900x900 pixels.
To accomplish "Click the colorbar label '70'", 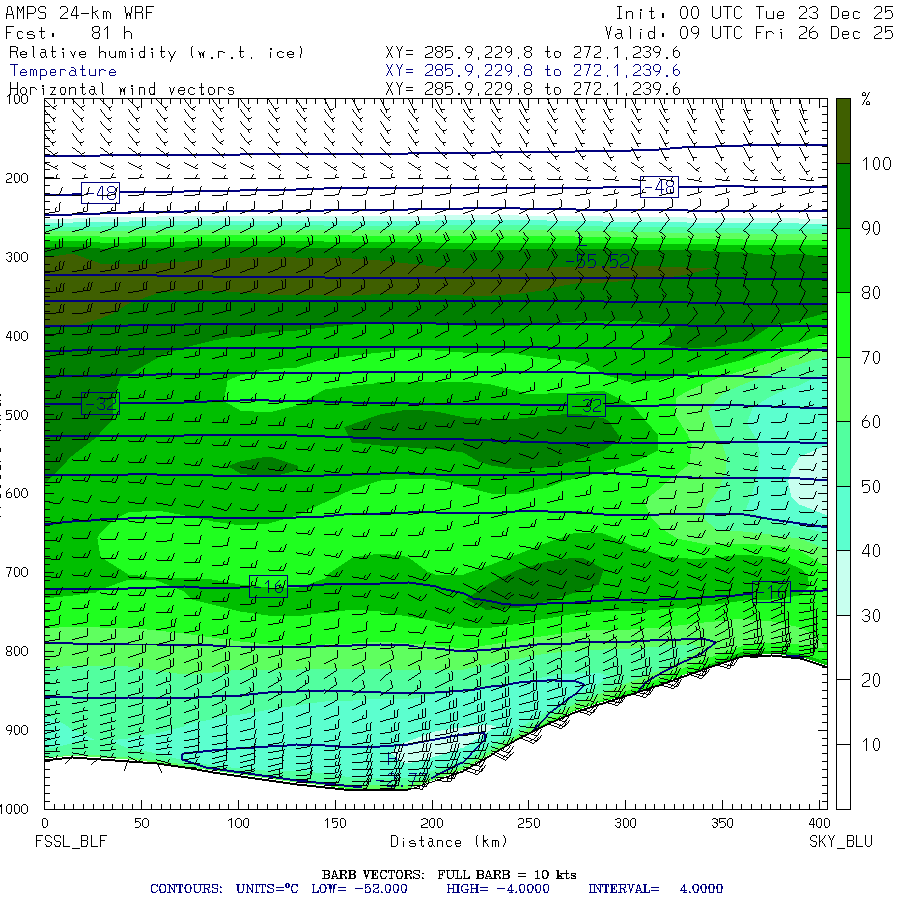I will click(871, 358).
